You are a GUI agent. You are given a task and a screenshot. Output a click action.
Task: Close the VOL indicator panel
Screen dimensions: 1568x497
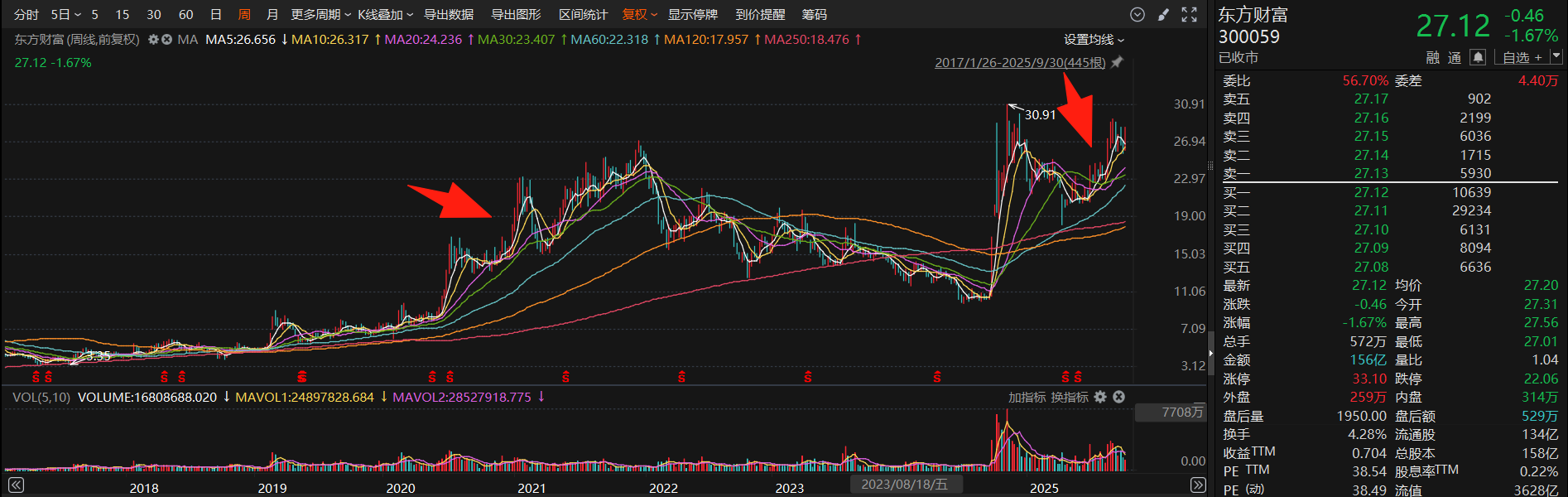coord(1118,397)
